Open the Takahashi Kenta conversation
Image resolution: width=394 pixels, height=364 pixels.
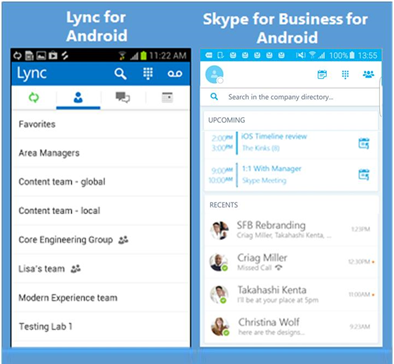(x=291, y=295)
